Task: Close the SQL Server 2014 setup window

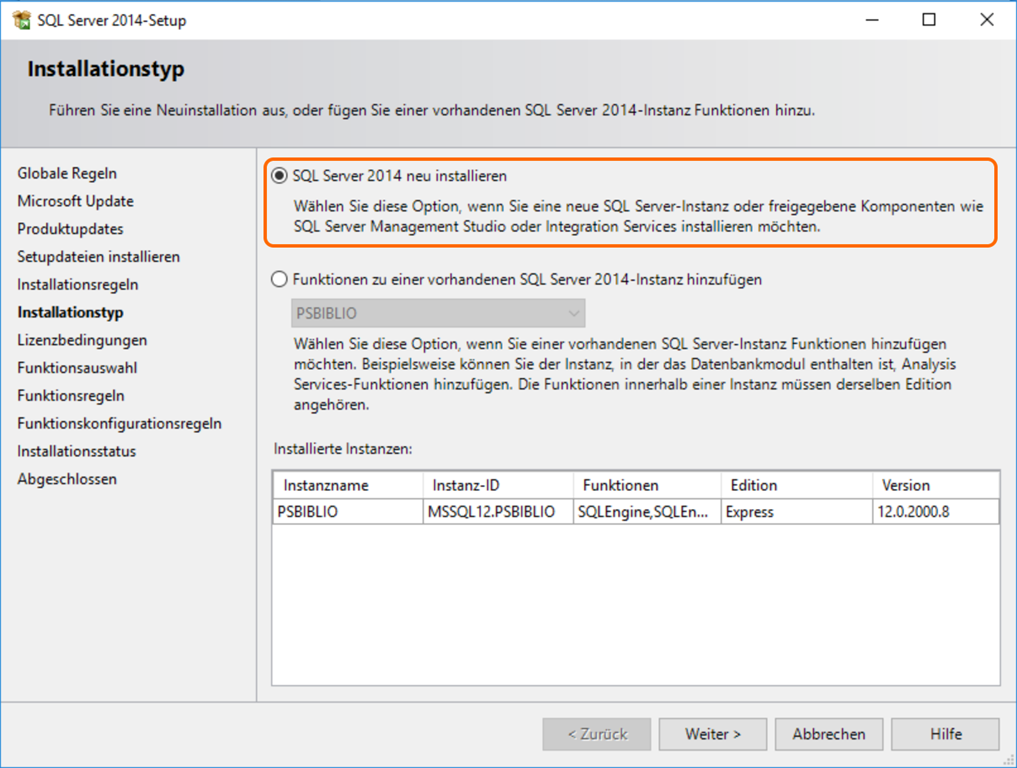Action: 987,20
